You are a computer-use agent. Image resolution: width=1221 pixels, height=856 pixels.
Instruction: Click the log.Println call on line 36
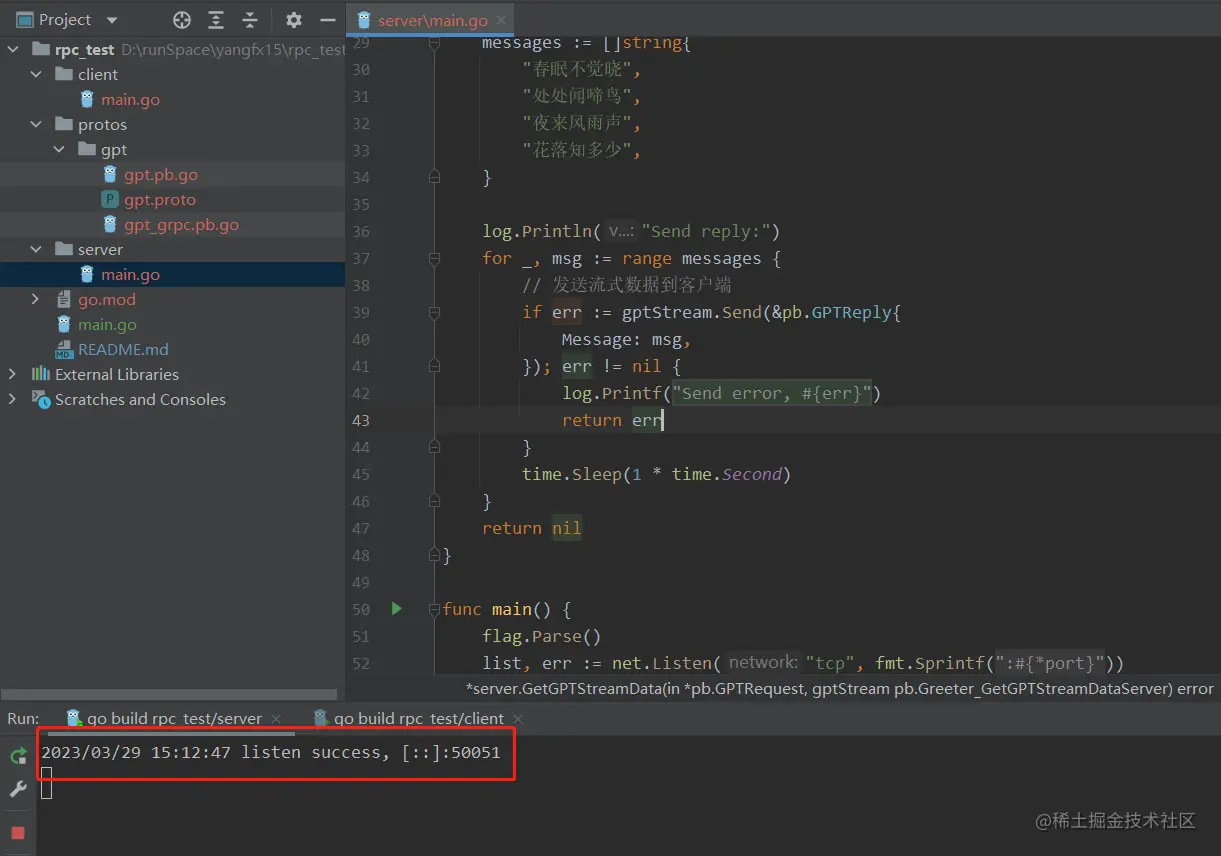click(631, 231)
